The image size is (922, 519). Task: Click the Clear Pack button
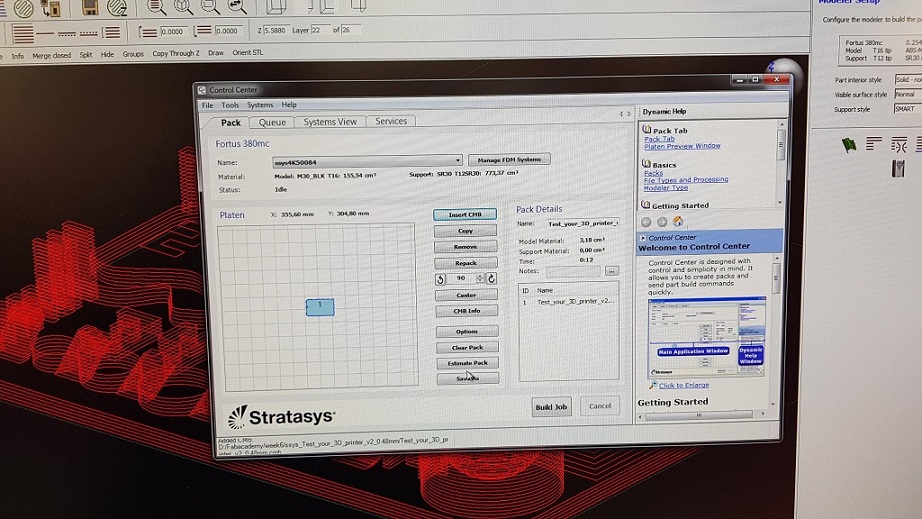click(467, 347)
